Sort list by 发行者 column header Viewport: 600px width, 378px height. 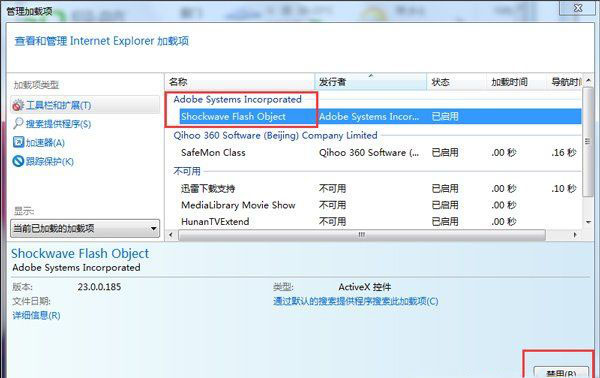[371, 82]
